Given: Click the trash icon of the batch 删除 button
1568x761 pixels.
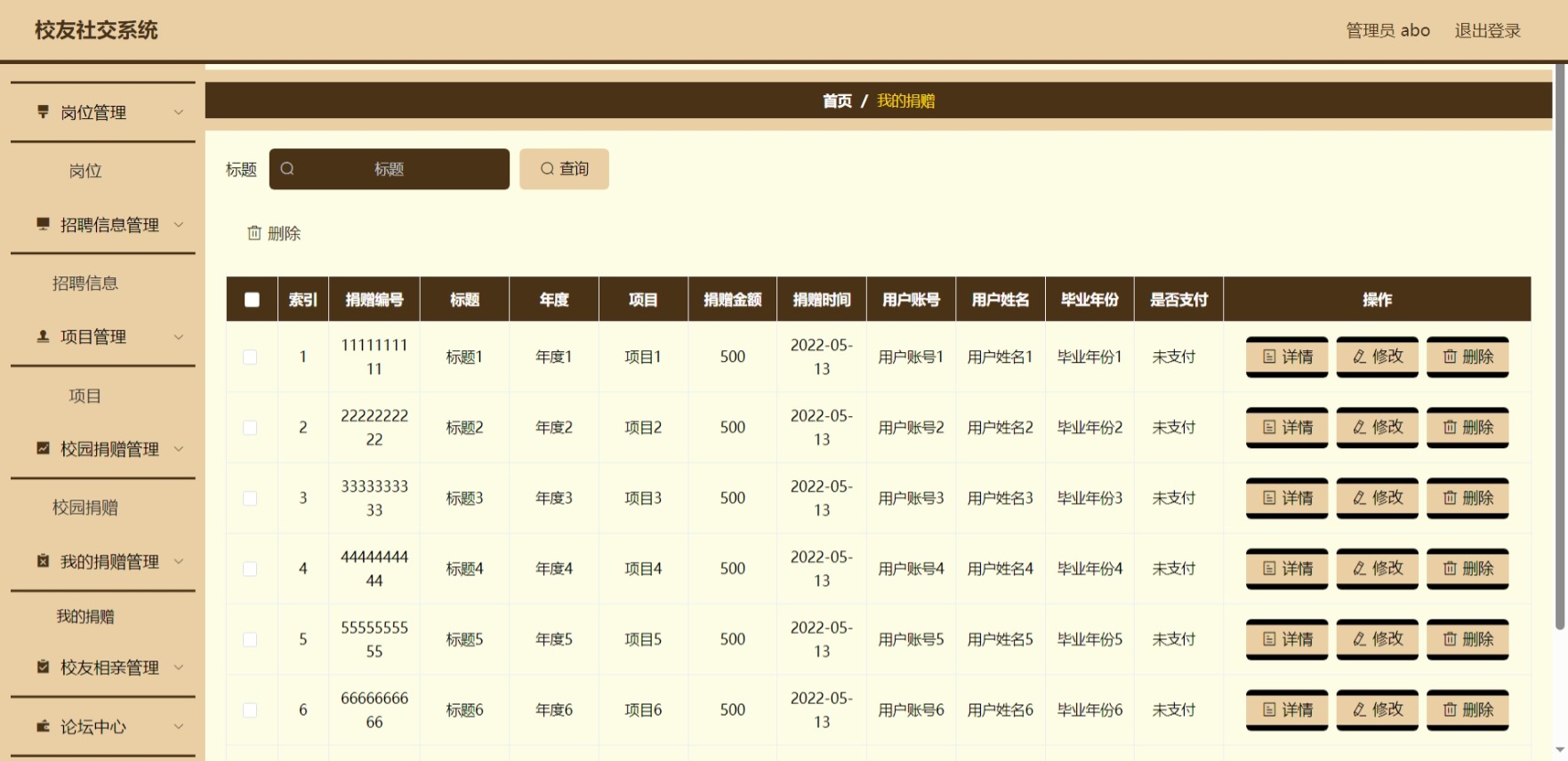Looking at the screenshot, I should coord(254,233).
